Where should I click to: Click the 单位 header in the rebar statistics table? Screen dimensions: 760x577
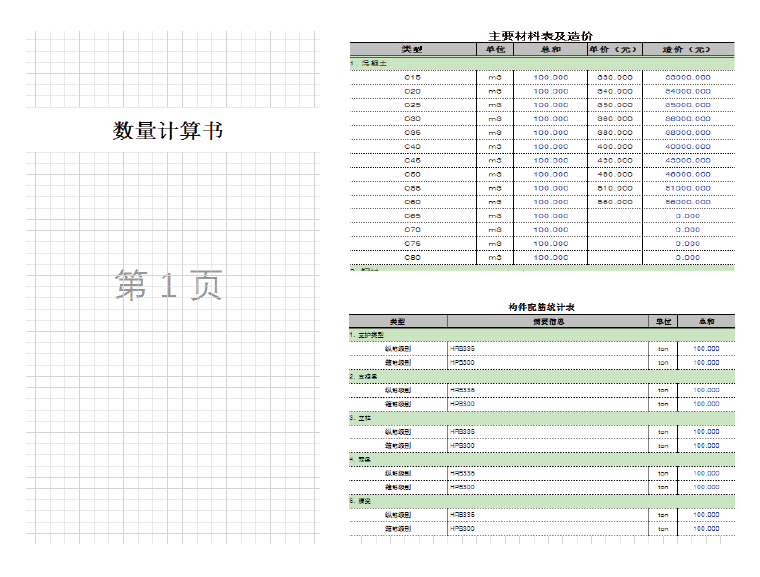click(x=663, y=321)
